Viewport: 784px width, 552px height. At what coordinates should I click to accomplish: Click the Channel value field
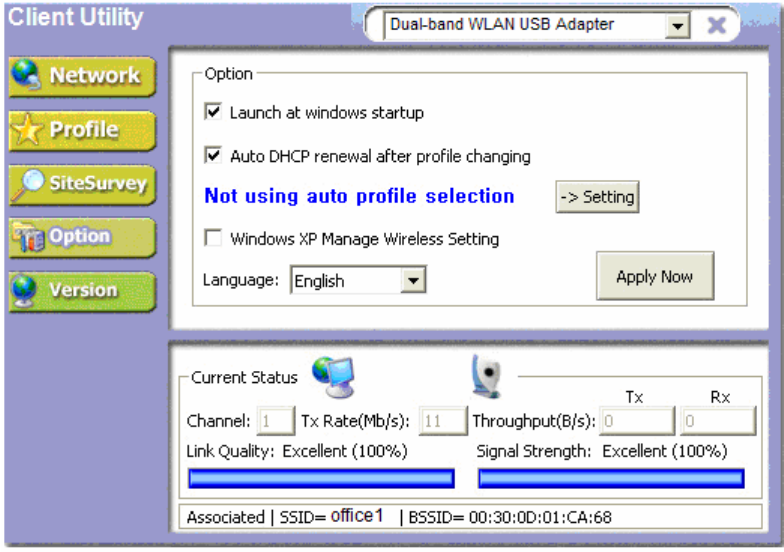point(276,421)
